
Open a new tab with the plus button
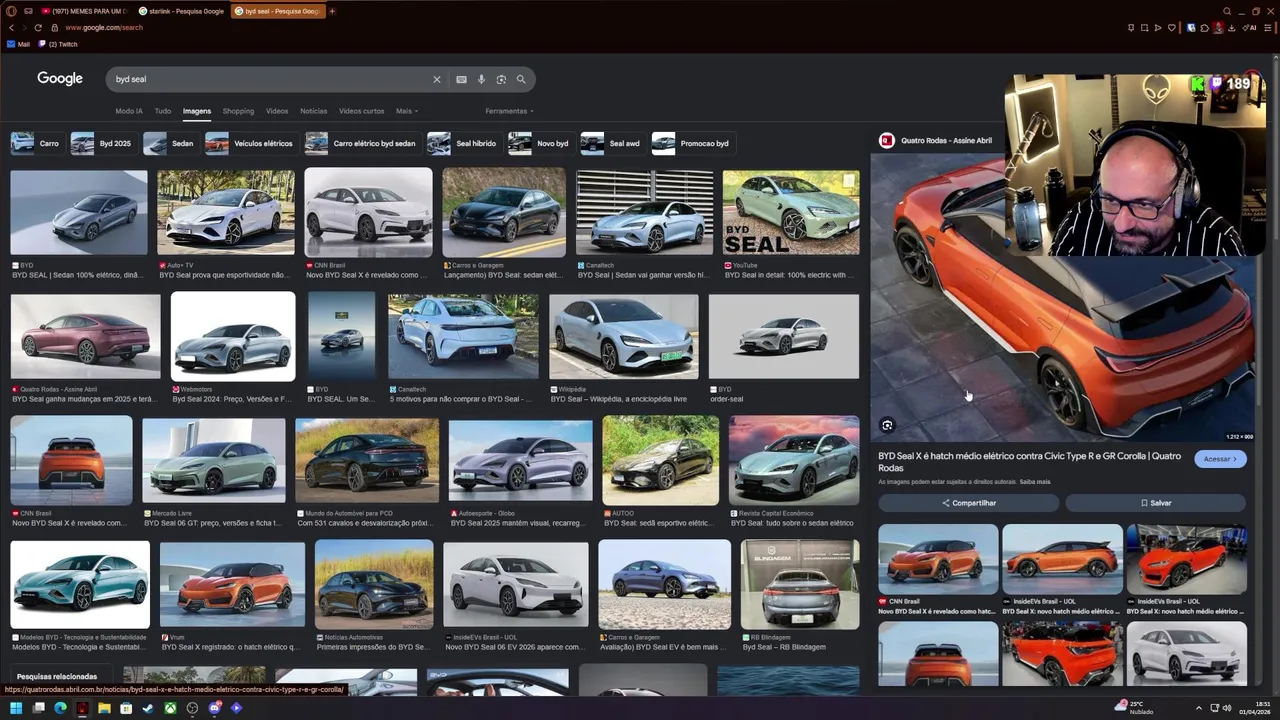tap(332, 11)
